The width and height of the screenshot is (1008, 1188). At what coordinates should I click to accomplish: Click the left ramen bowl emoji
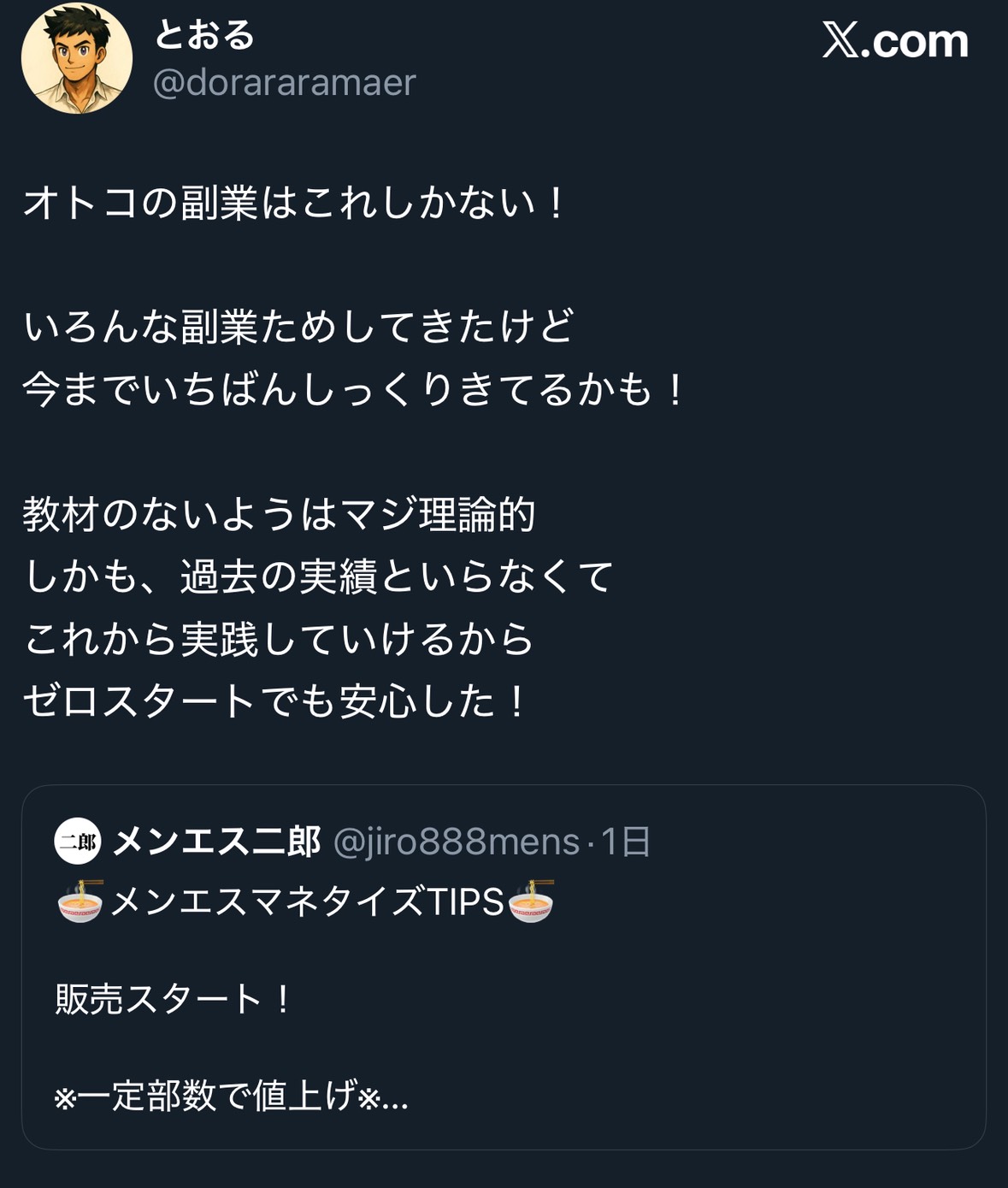[x=80, y=901]
